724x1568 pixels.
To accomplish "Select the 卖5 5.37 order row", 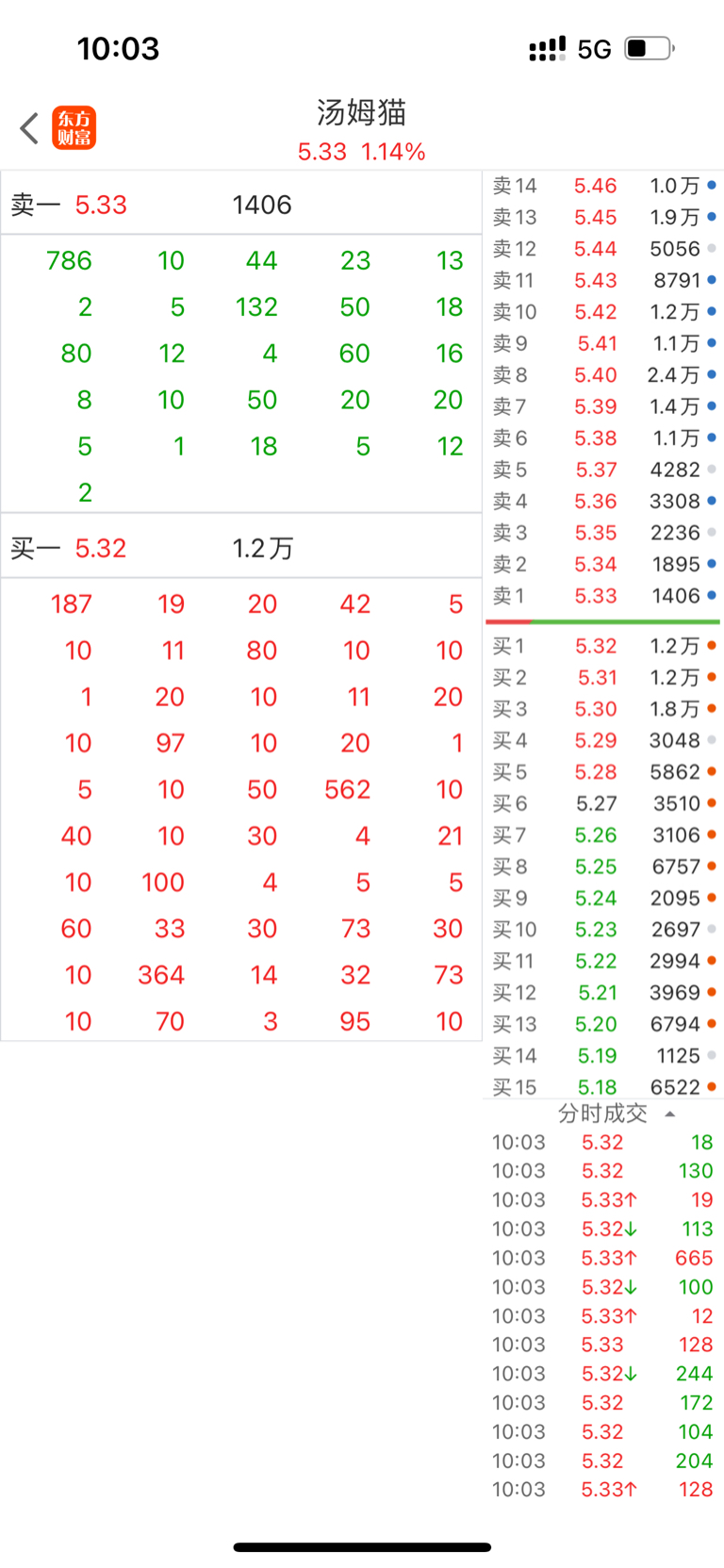I will (x=603, y=470).
